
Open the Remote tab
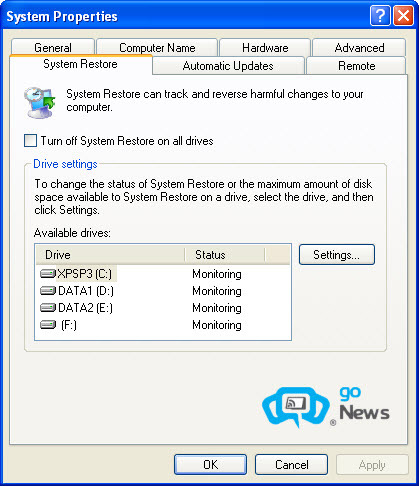[x=356, y=66]
